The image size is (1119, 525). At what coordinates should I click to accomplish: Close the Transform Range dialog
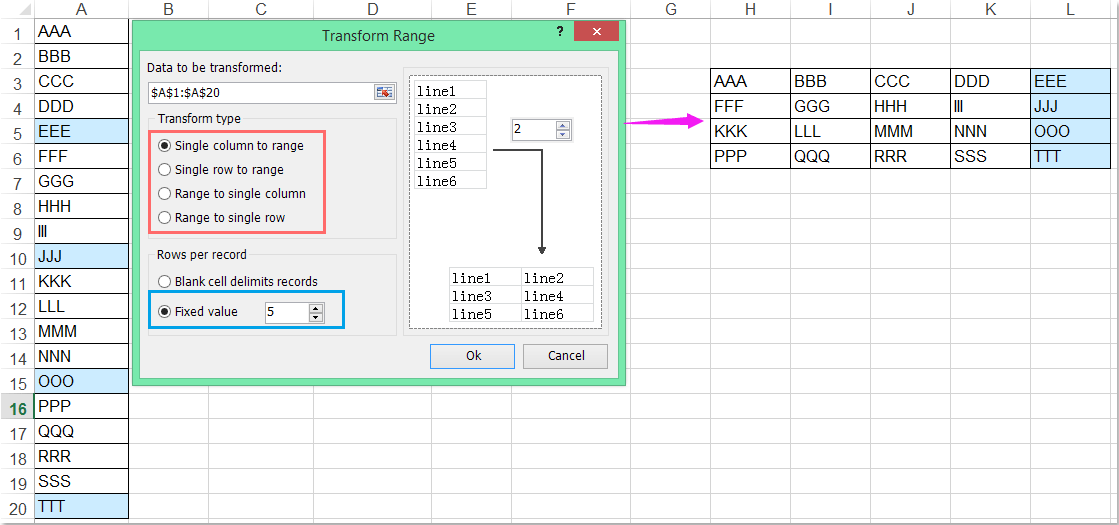click(x=597, y=33)
